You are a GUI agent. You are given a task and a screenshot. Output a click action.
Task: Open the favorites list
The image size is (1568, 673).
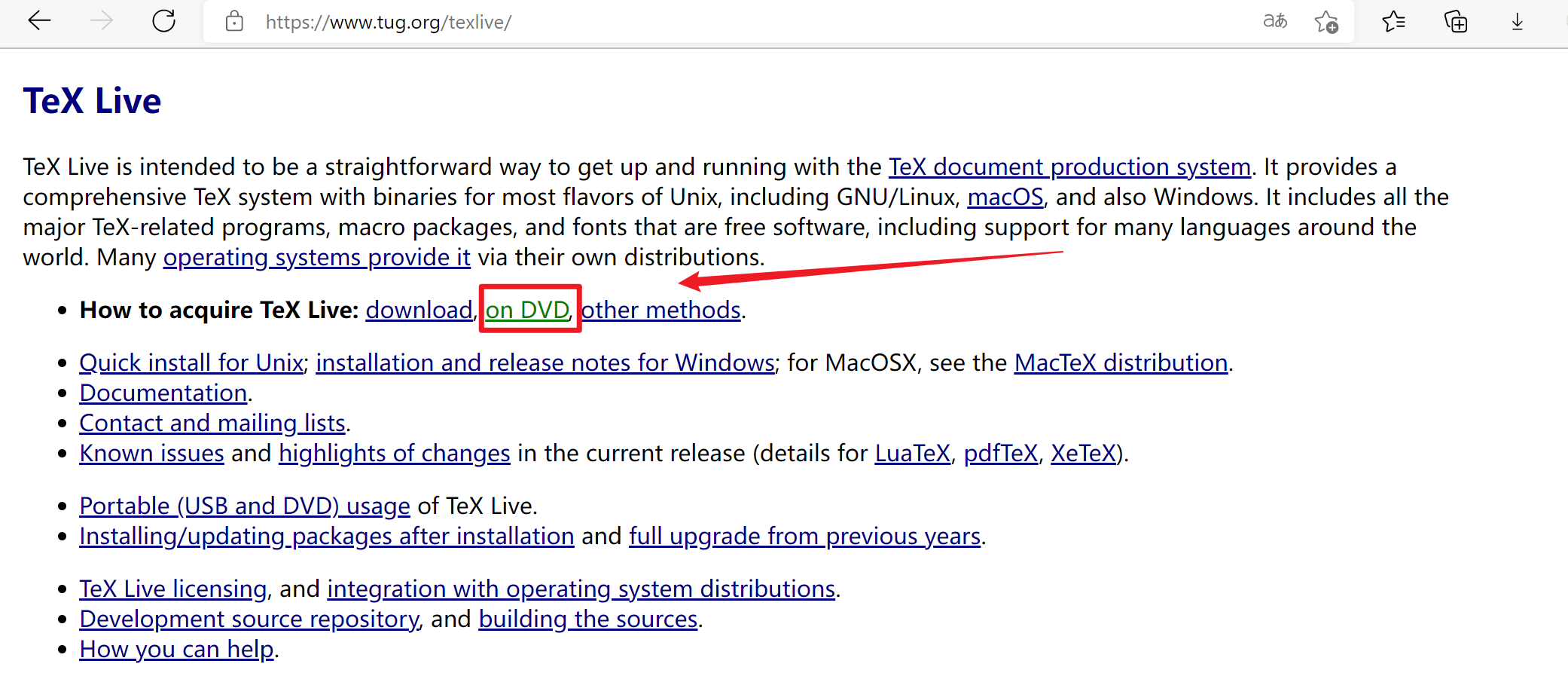[x=1393, y=21]
